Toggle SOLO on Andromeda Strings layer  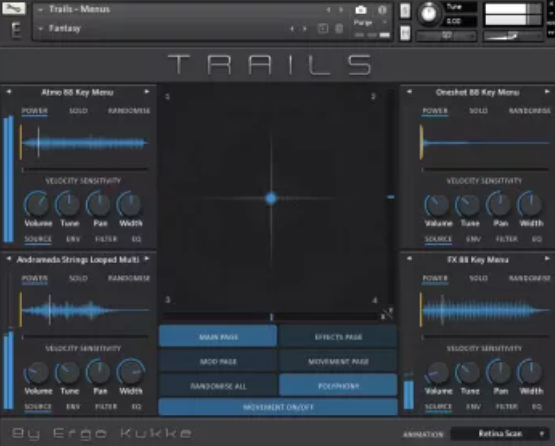click(78, 278)
